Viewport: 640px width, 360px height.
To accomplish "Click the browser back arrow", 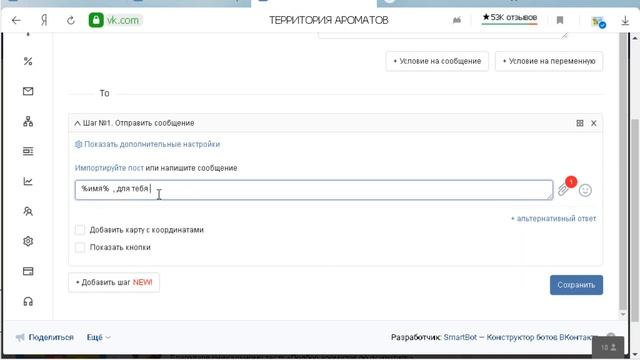I will pyautogui.click(x=16, y=20).
